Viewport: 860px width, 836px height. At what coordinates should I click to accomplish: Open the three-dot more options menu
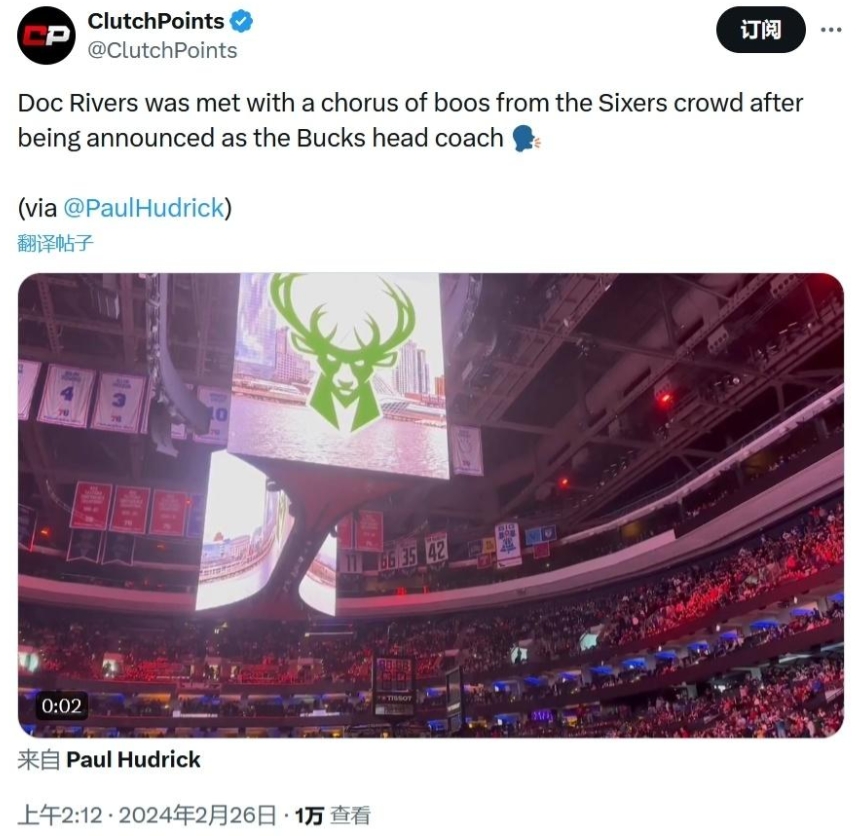(x=831, y=30)
